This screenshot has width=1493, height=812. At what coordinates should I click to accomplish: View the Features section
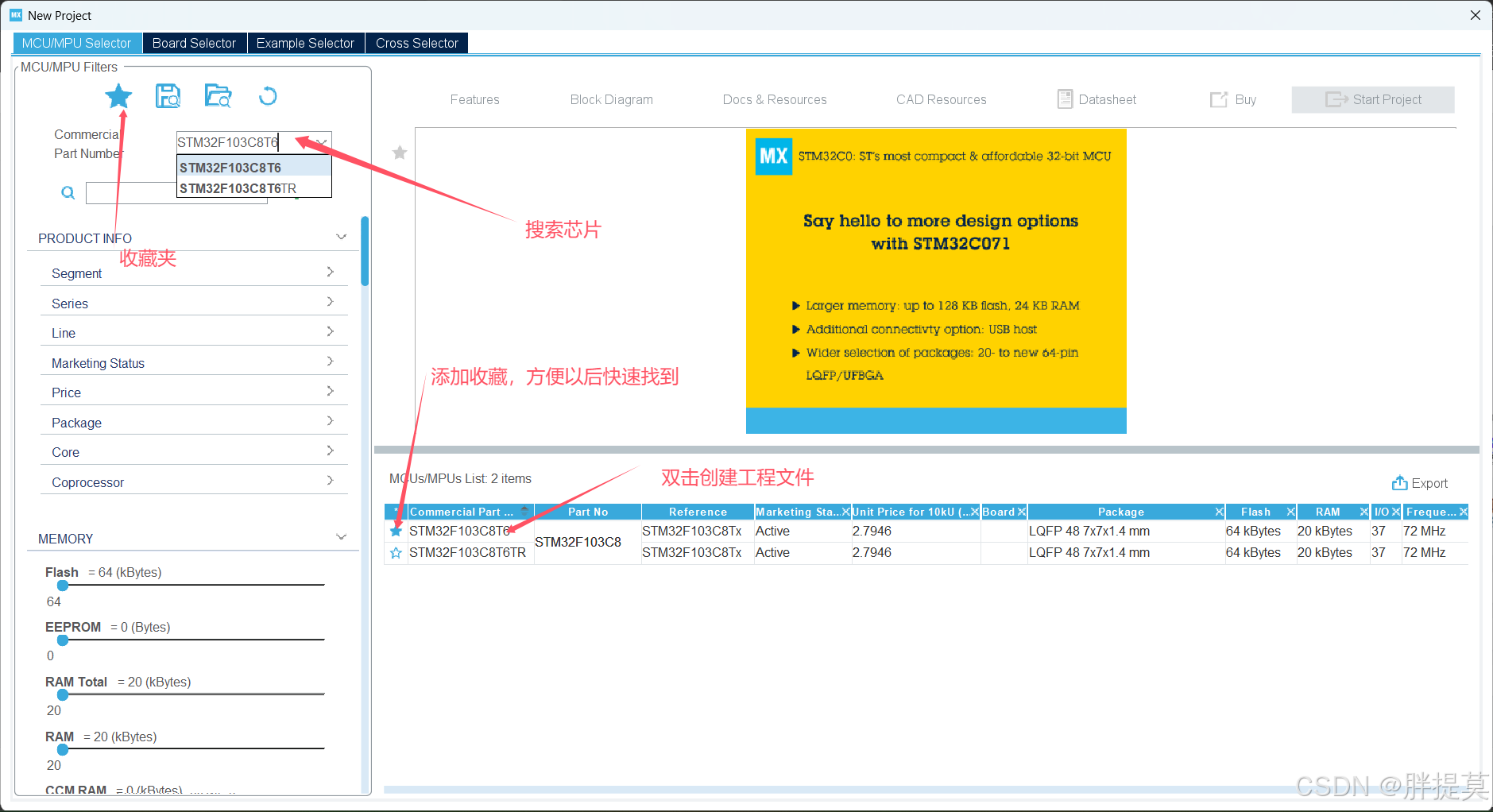pyautogui.click(x=474, y=99)
